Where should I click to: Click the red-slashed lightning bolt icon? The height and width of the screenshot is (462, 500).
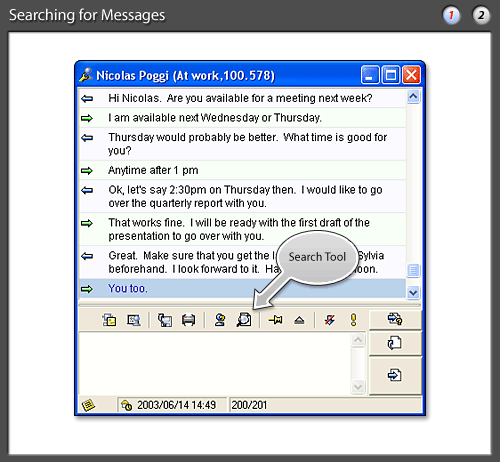pyautogui.click(x=330, y=320)
